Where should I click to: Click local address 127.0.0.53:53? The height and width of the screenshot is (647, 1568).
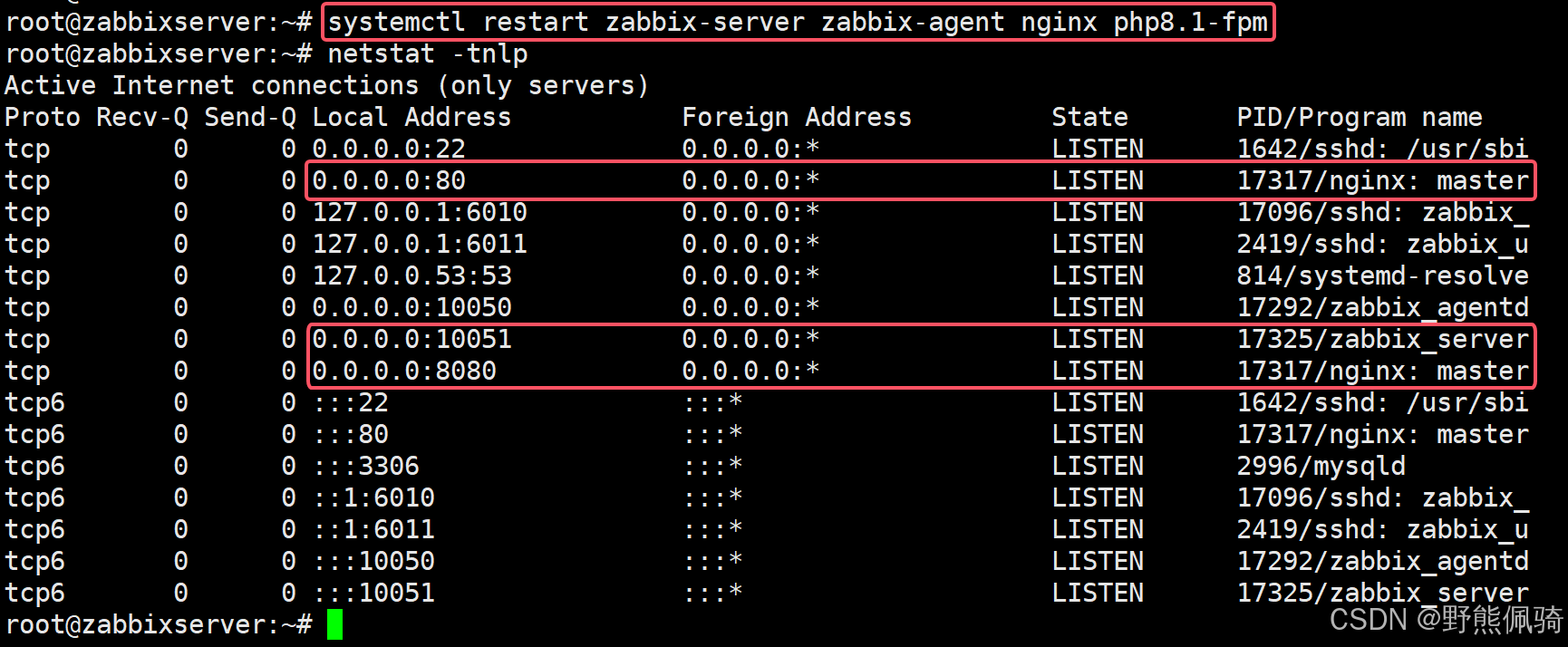412,275
